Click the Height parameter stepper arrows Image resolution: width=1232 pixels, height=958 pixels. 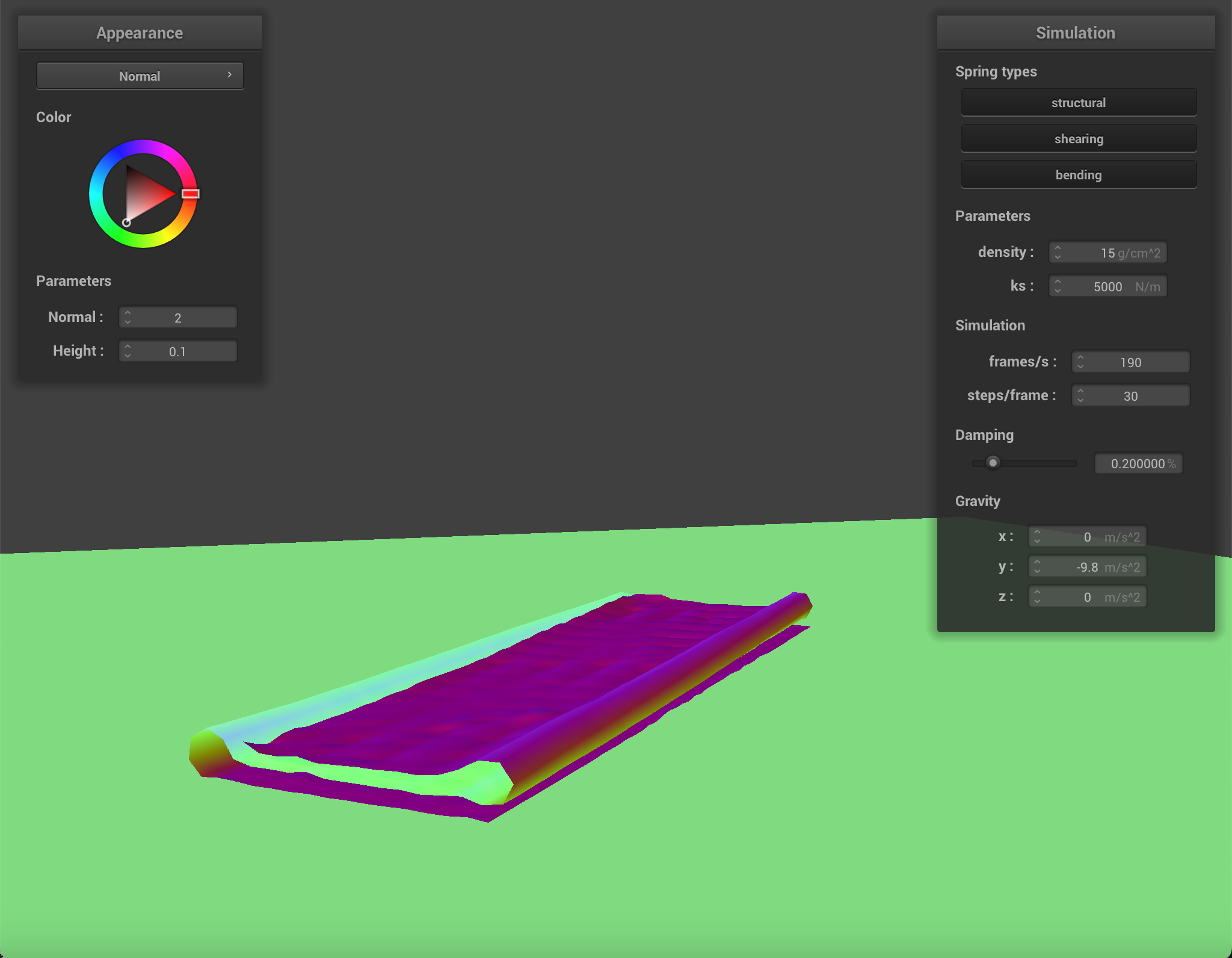click(x=128, y=351)
